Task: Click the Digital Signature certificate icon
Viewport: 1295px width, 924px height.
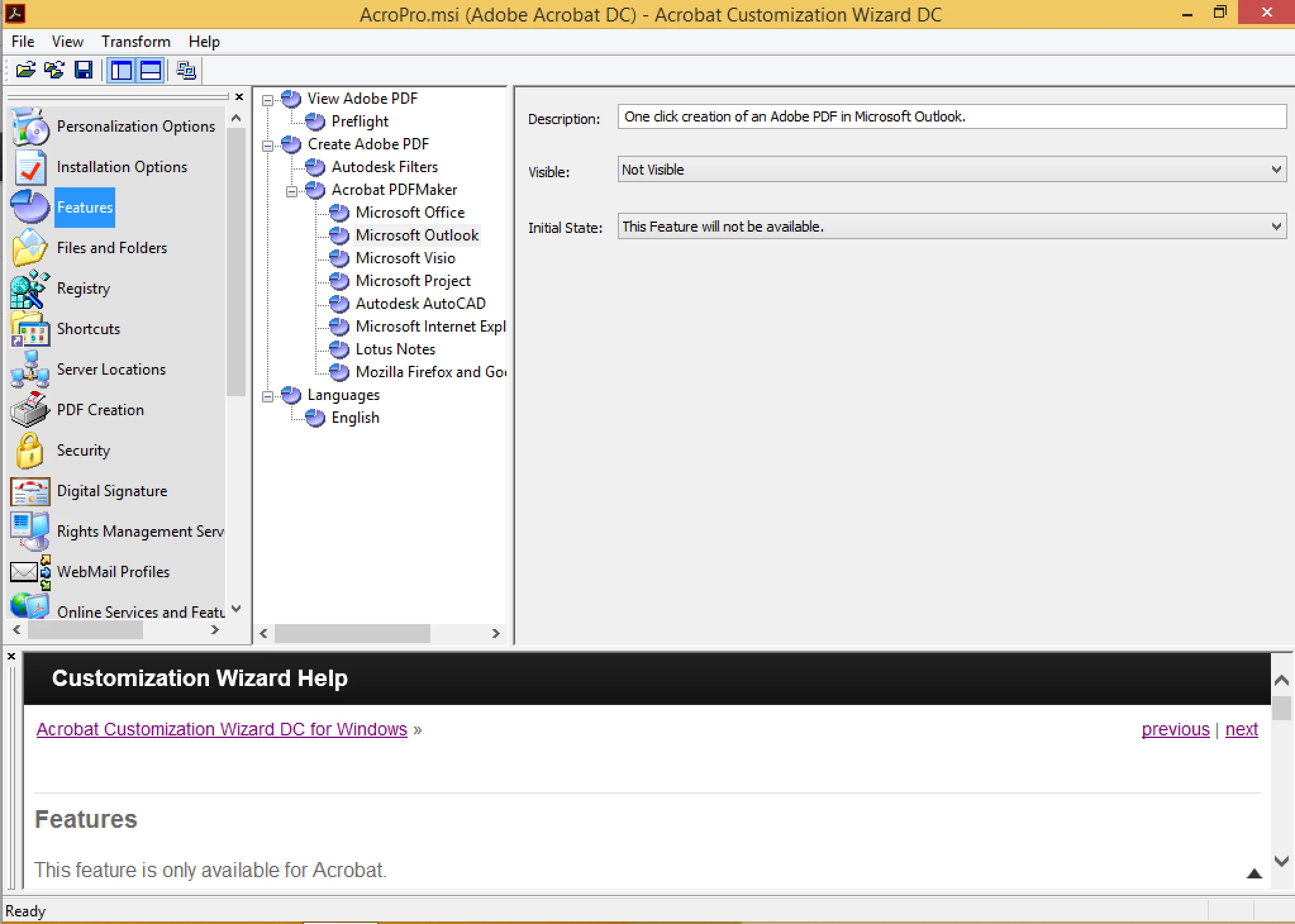Action: [x=29, y=491]
